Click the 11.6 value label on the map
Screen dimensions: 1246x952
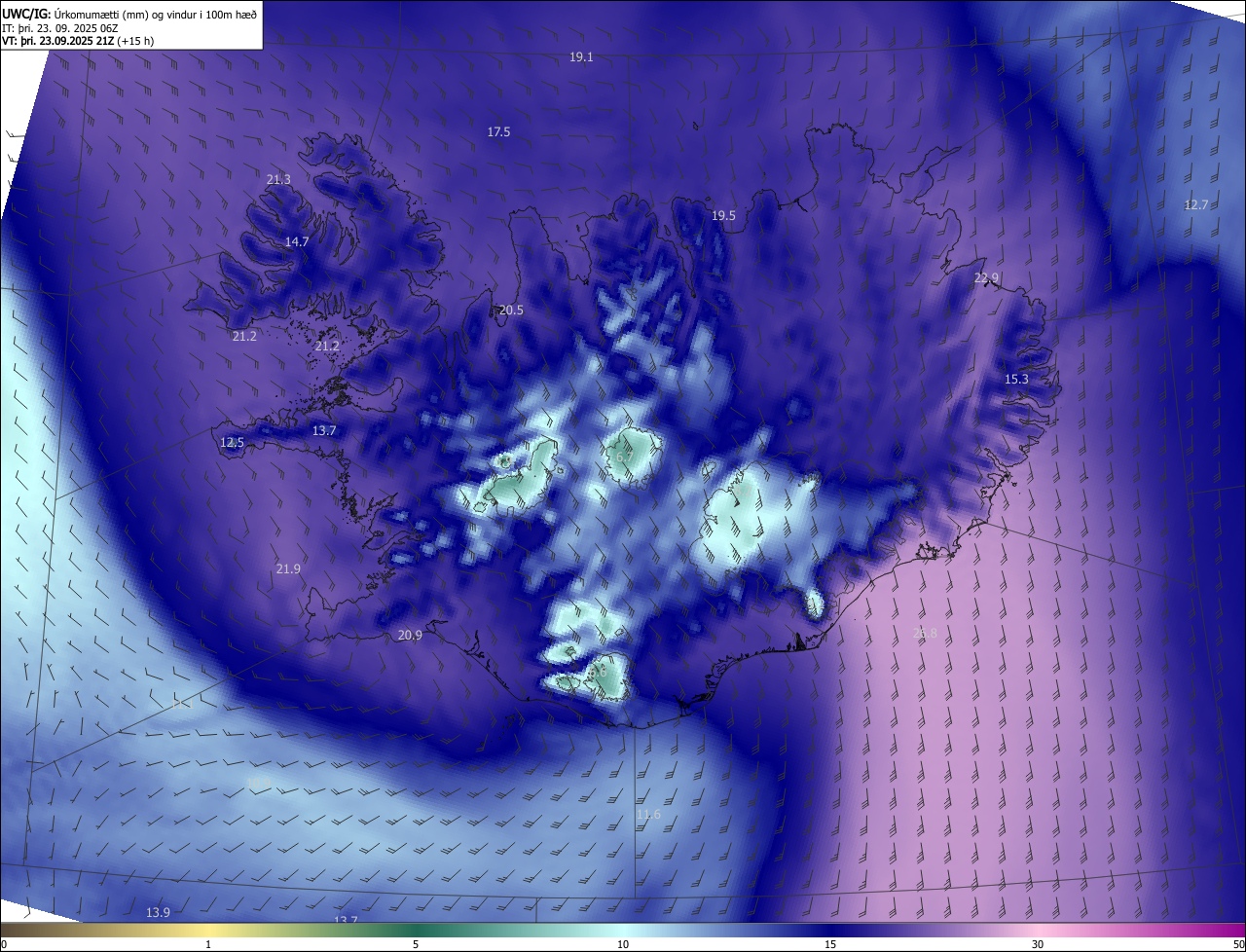pos(648,815)
